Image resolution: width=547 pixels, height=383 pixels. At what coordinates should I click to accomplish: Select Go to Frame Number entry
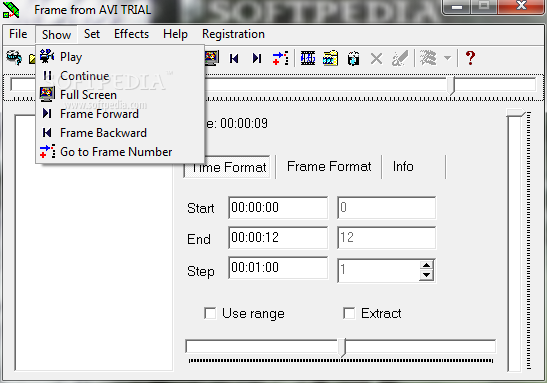[x=120, y=151]
